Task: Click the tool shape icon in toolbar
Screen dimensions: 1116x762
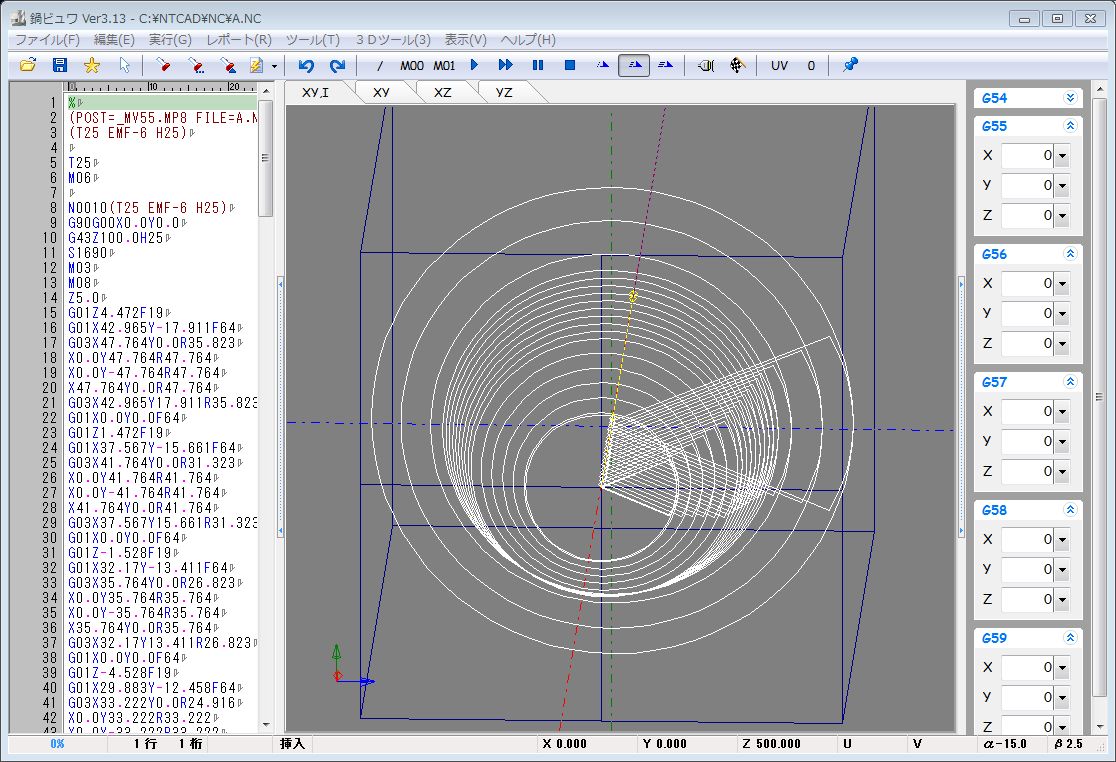Action: [x=705, y=65]
